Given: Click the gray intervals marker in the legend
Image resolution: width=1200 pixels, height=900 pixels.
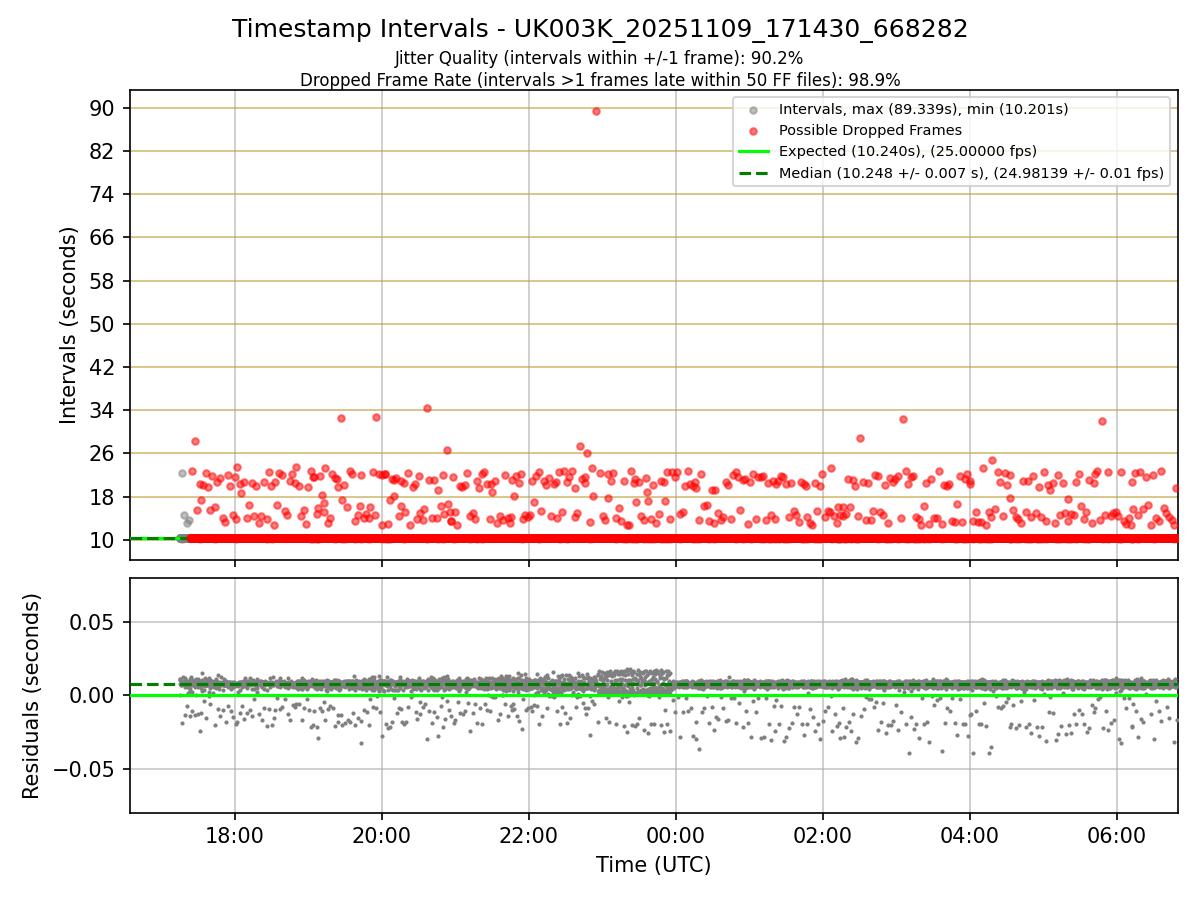Looking at the screenshot, I should (753, 109).
